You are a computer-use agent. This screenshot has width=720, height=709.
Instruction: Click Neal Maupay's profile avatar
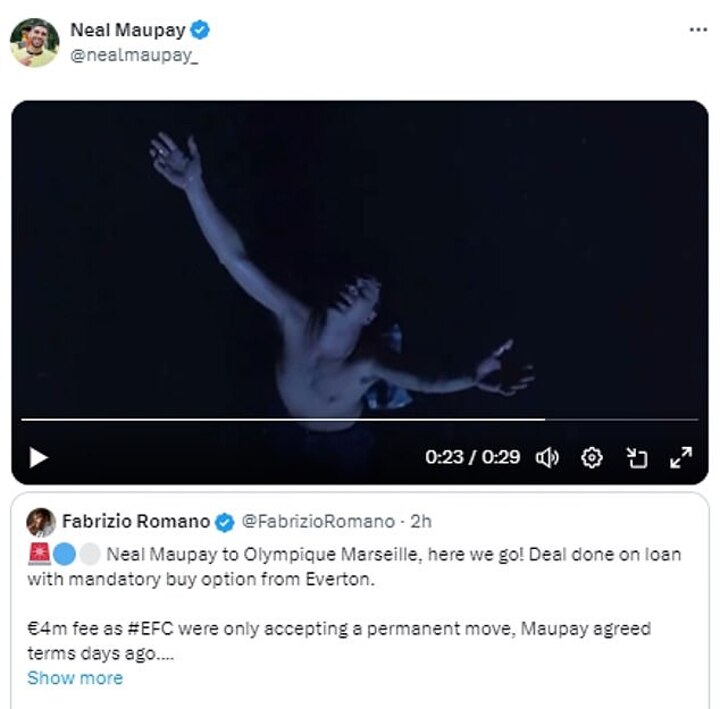point(34,42)
